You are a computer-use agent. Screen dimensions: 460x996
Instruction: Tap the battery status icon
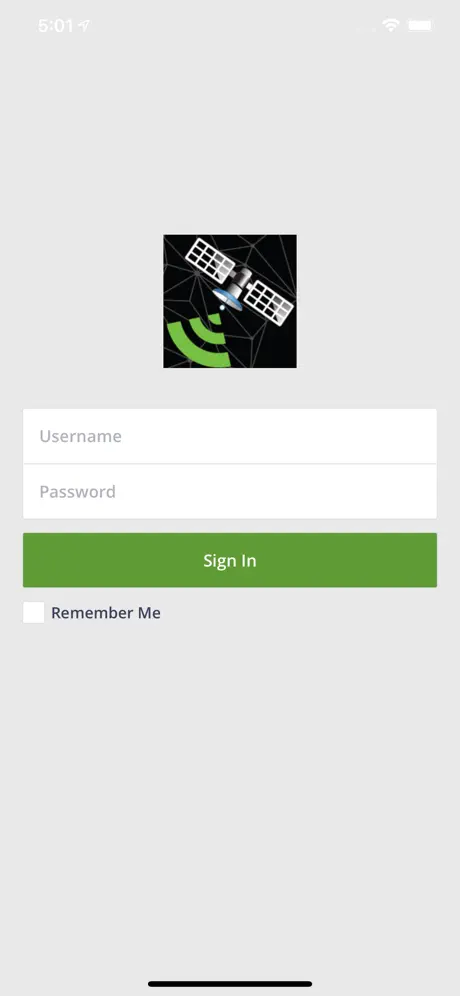tap(420, 25)
